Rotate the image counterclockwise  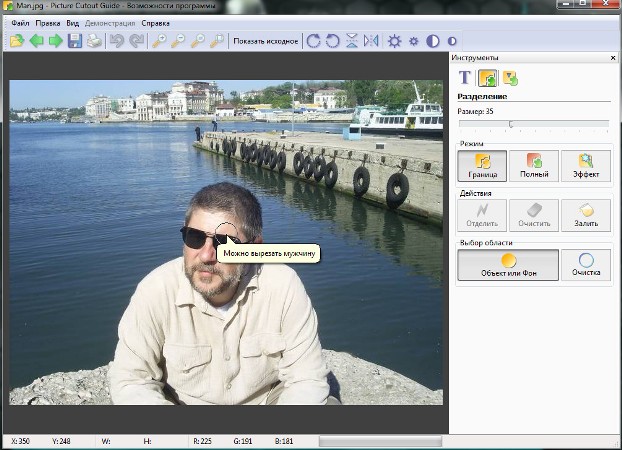332,41
